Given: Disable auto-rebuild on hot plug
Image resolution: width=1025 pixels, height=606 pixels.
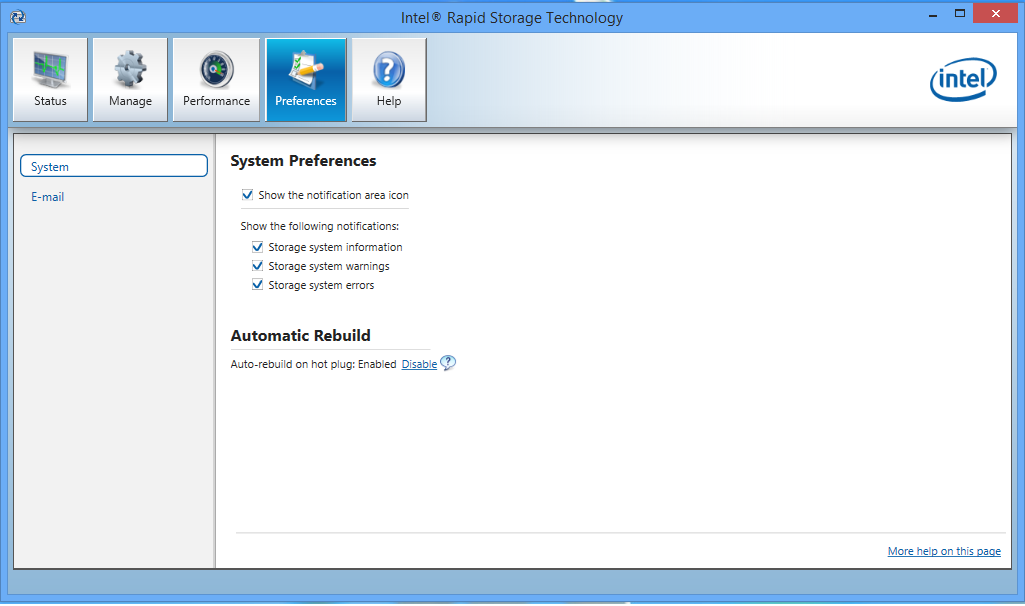Looking at the screenshot, I should coord(419,363).
